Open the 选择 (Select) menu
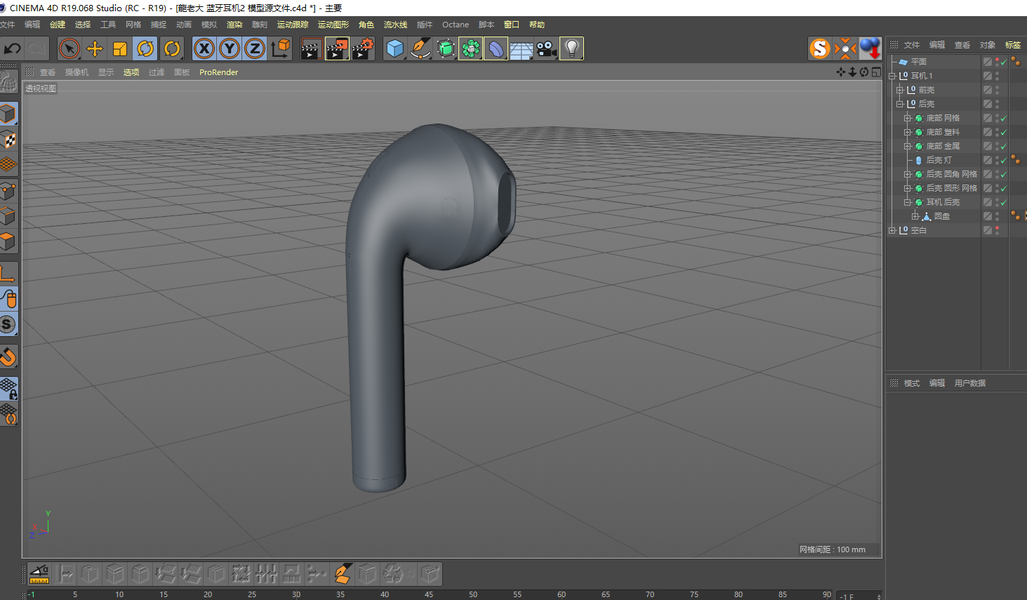 (83, 24)
